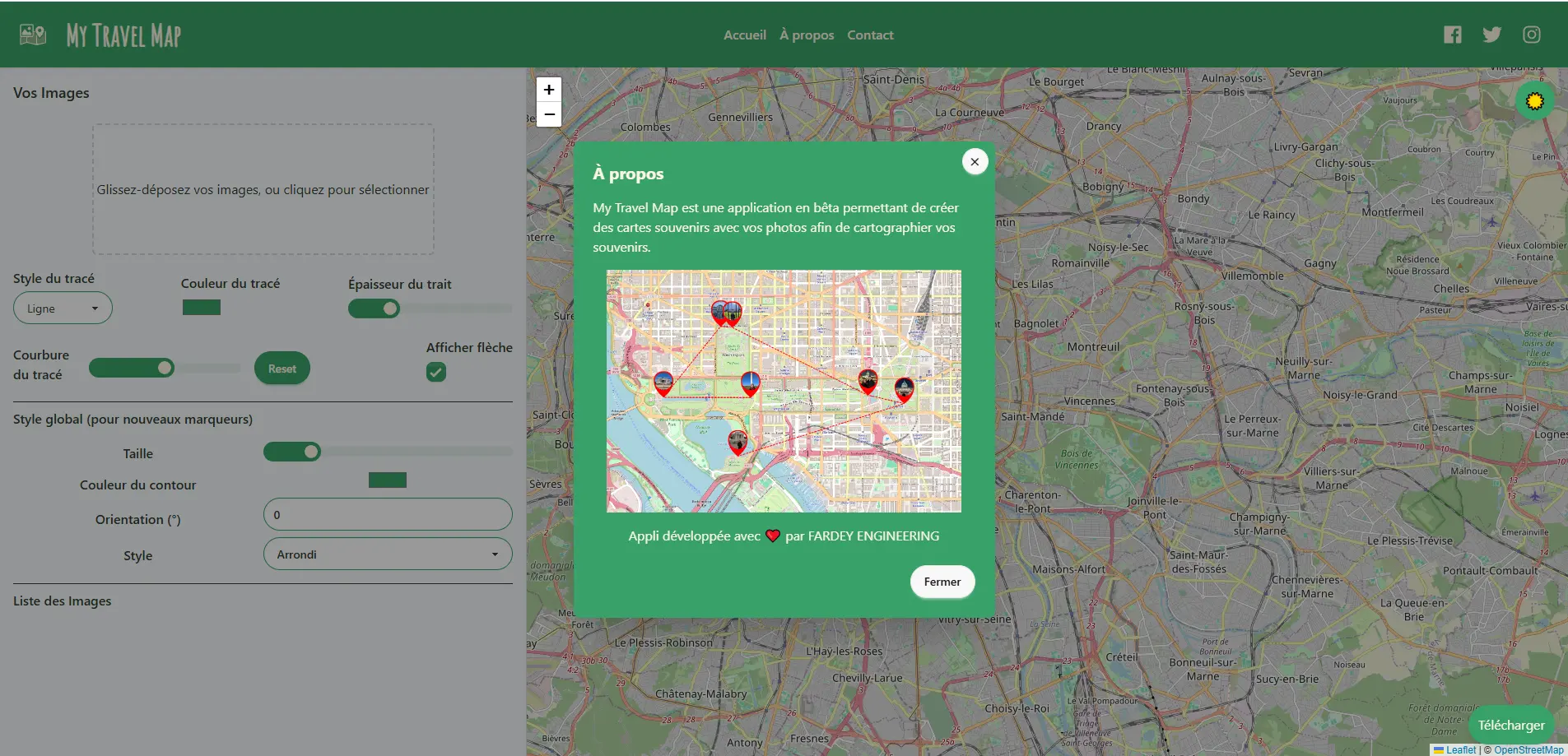Expand the Arrondi style dropdown
The height and width of the screenshot is (756, 1568).
coord(387,554)
